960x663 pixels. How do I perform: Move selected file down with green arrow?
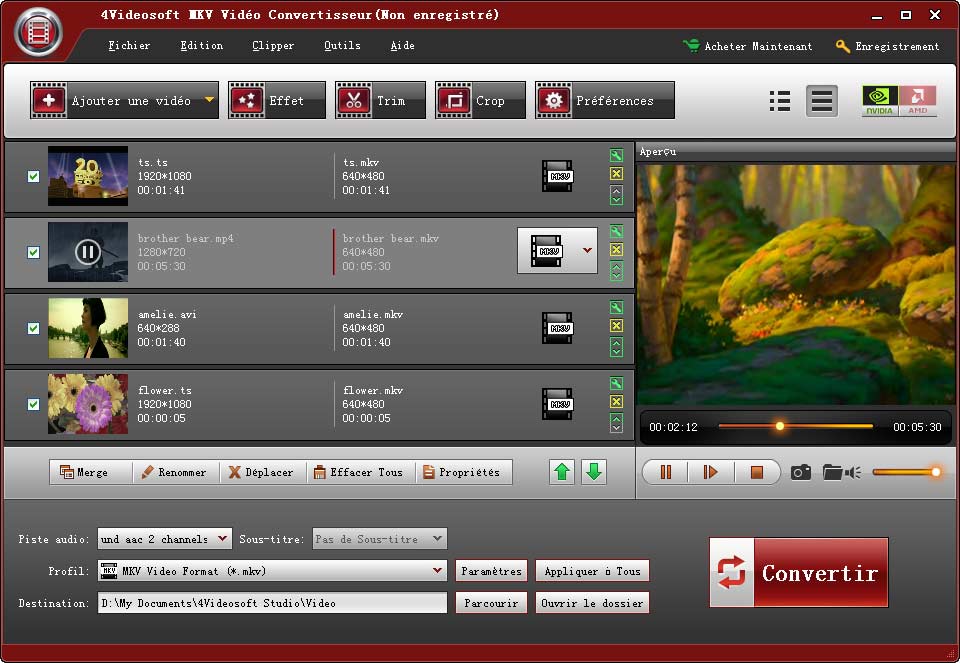pyautogui.click(x=594, y=472)
